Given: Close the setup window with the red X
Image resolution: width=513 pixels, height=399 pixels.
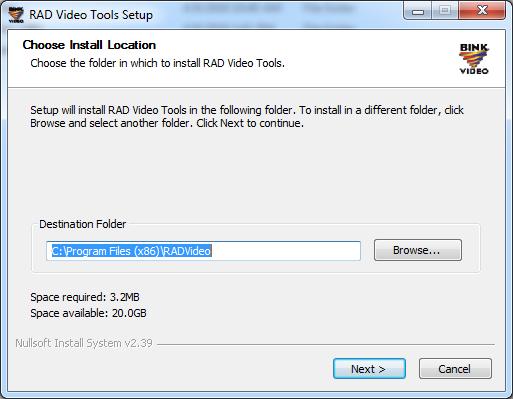Looking at the screenshot, I should click(482, 11).
